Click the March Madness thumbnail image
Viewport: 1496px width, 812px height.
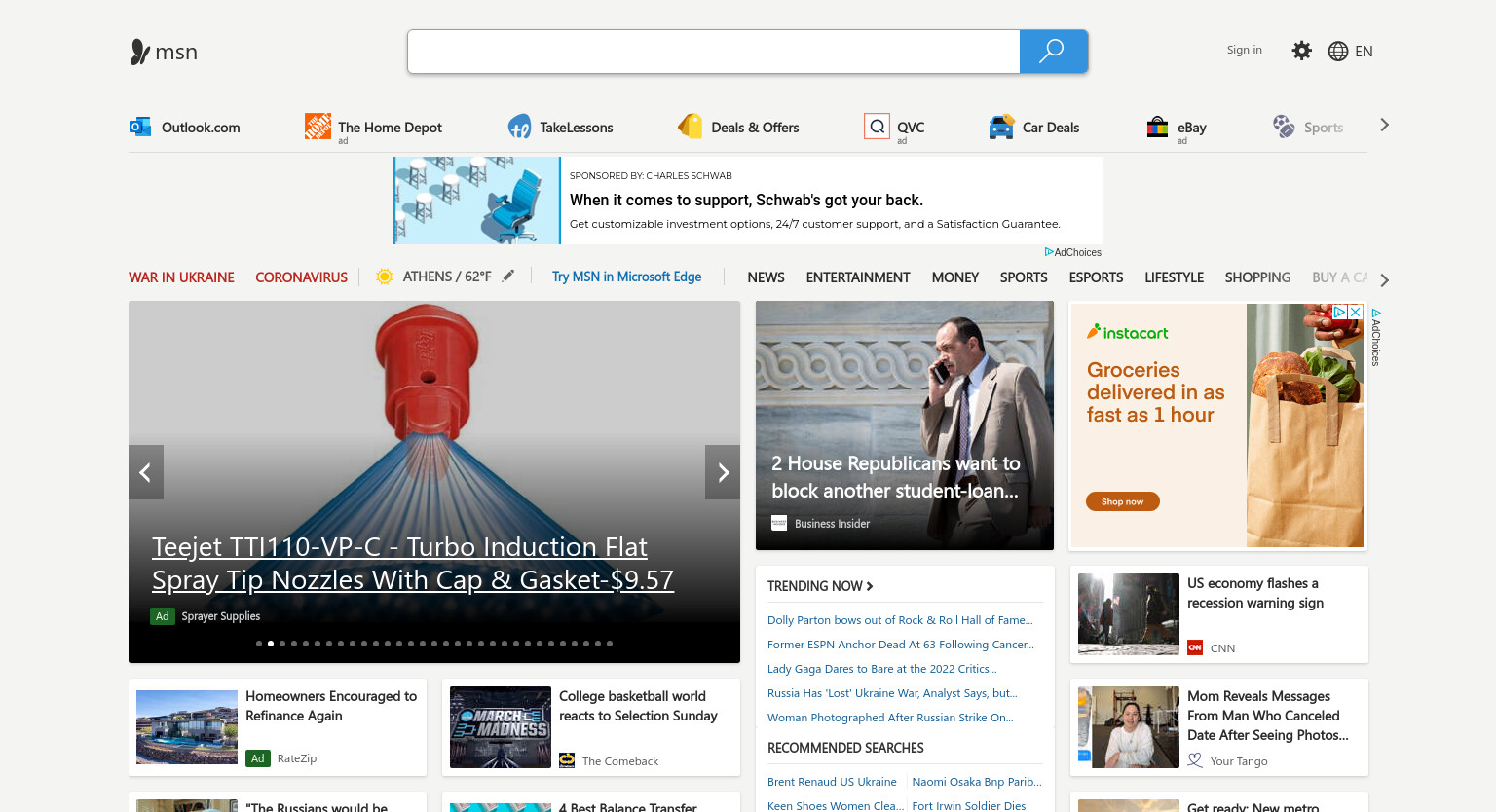point(501,727)
